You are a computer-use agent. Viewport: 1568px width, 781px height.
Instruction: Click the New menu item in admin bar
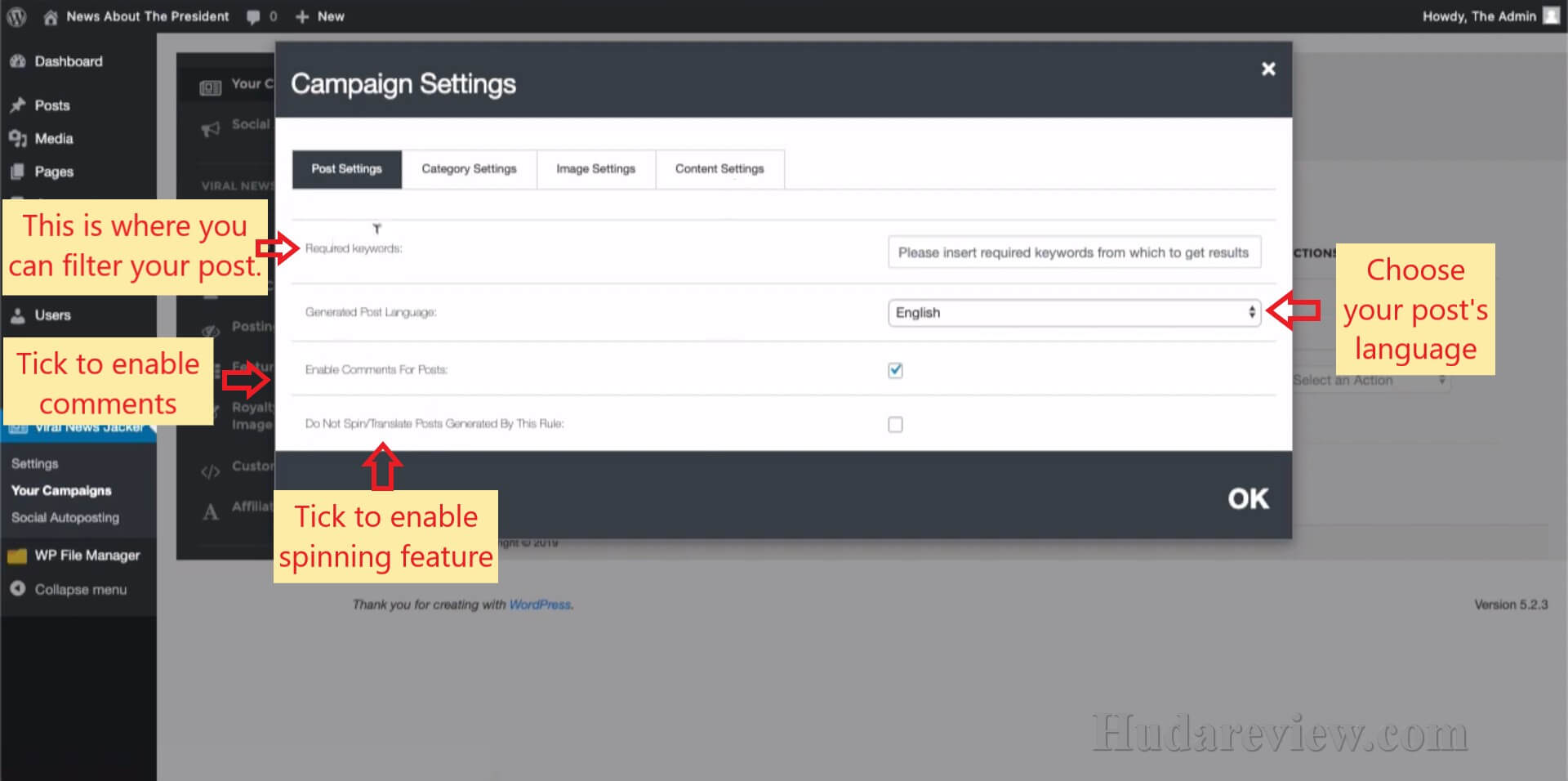point(331,16)
